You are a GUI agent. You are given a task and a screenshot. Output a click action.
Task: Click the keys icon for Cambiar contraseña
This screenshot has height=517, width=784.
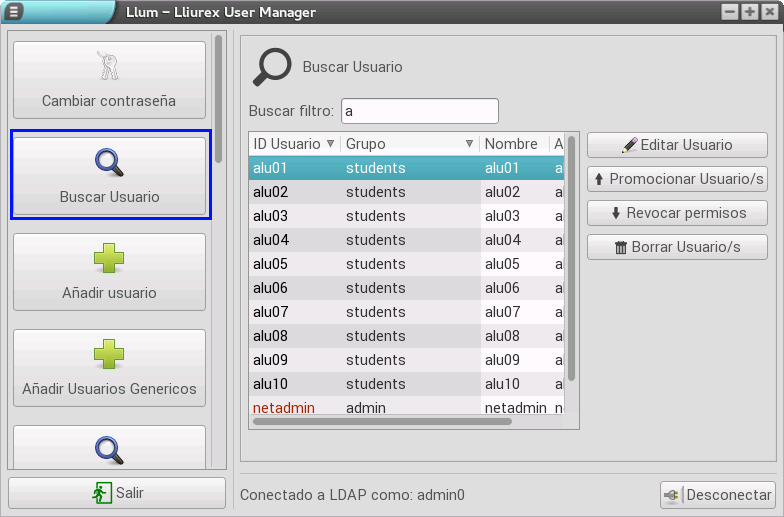coord(108,66)
